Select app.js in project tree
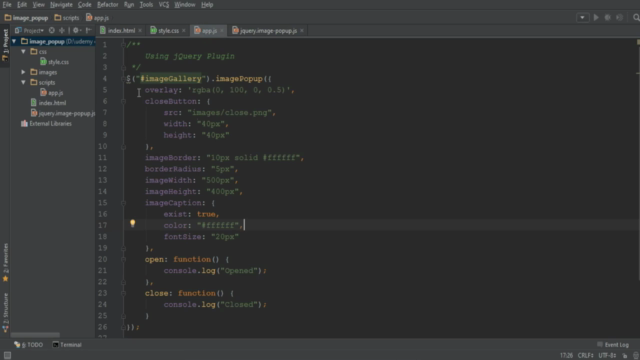The height and width of the screenshot is (360, 640). (x=51, y=93)
